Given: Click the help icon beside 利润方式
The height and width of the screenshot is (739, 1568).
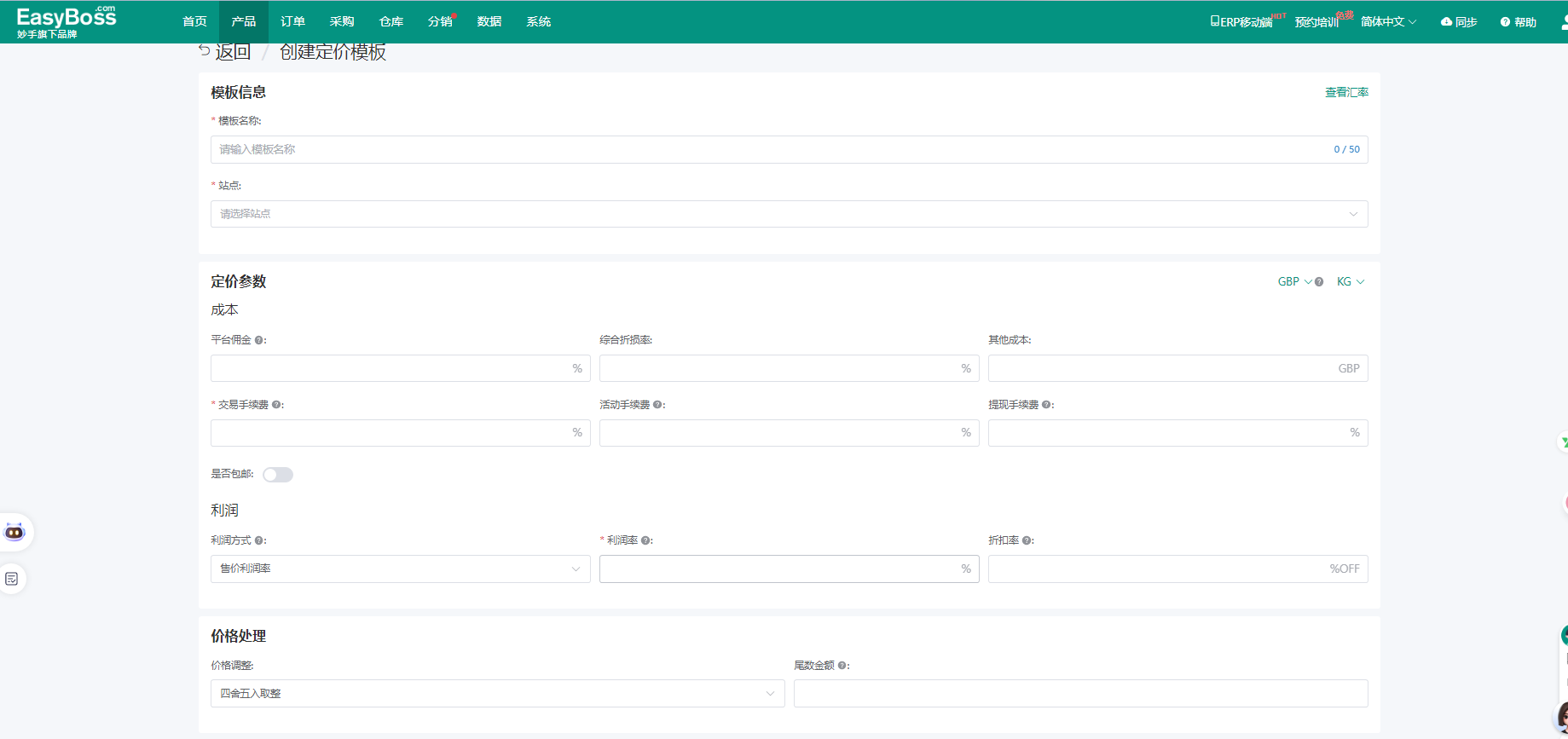Looking at the screenshot, I should [x=259, y=540].
